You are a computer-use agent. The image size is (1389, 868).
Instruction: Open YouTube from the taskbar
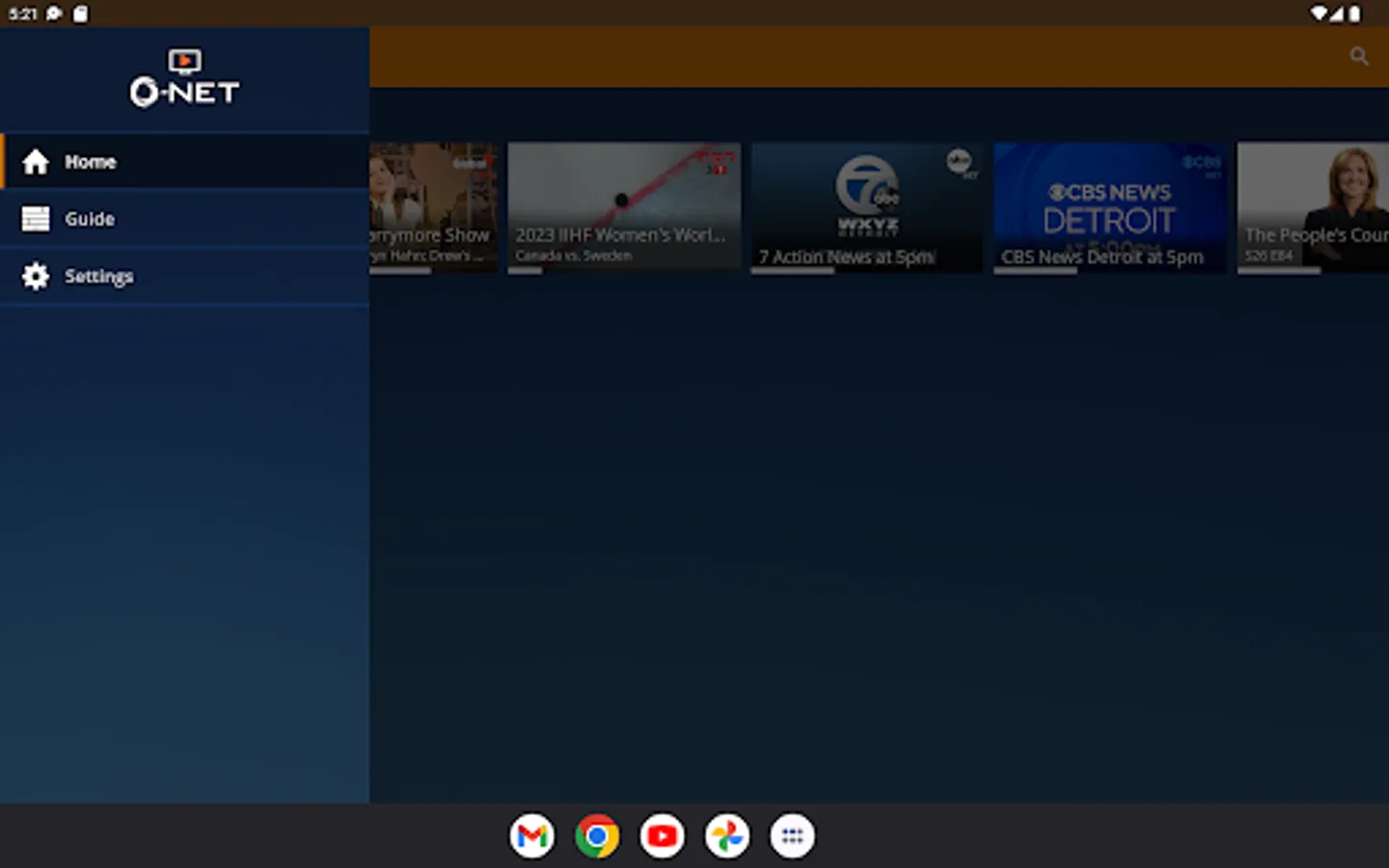click(663, 836)
